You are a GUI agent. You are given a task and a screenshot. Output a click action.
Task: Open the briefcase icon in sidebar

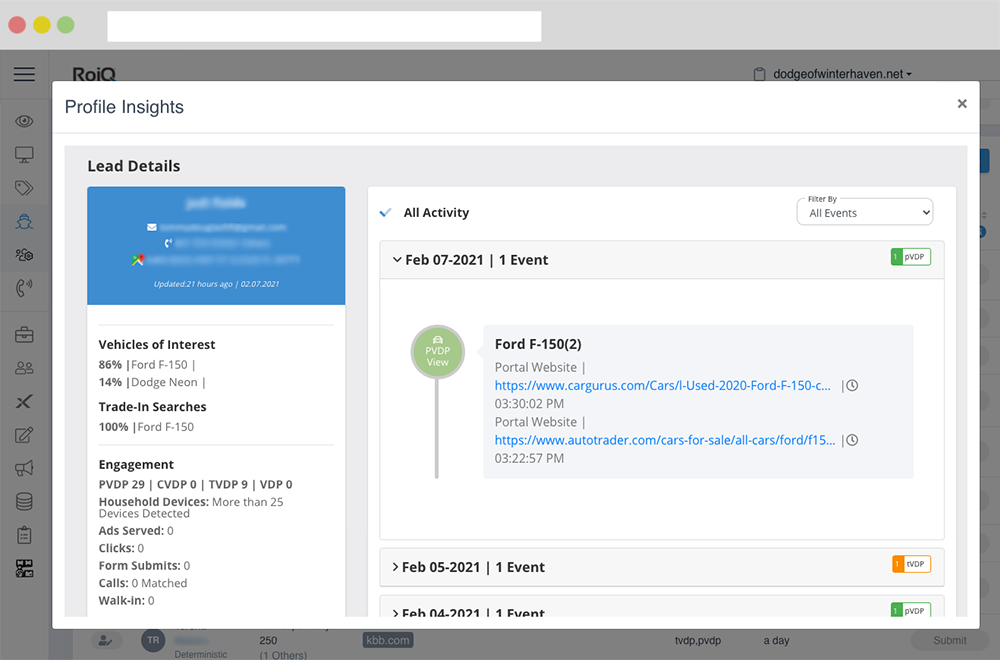24,335
